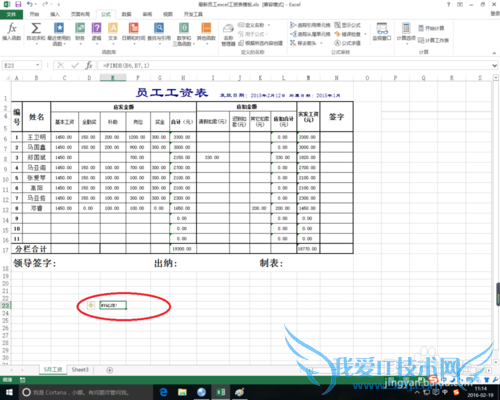
Task: Switch to the Insert ribbon tab
Action: pyautogui.click(x=55, y=14)
